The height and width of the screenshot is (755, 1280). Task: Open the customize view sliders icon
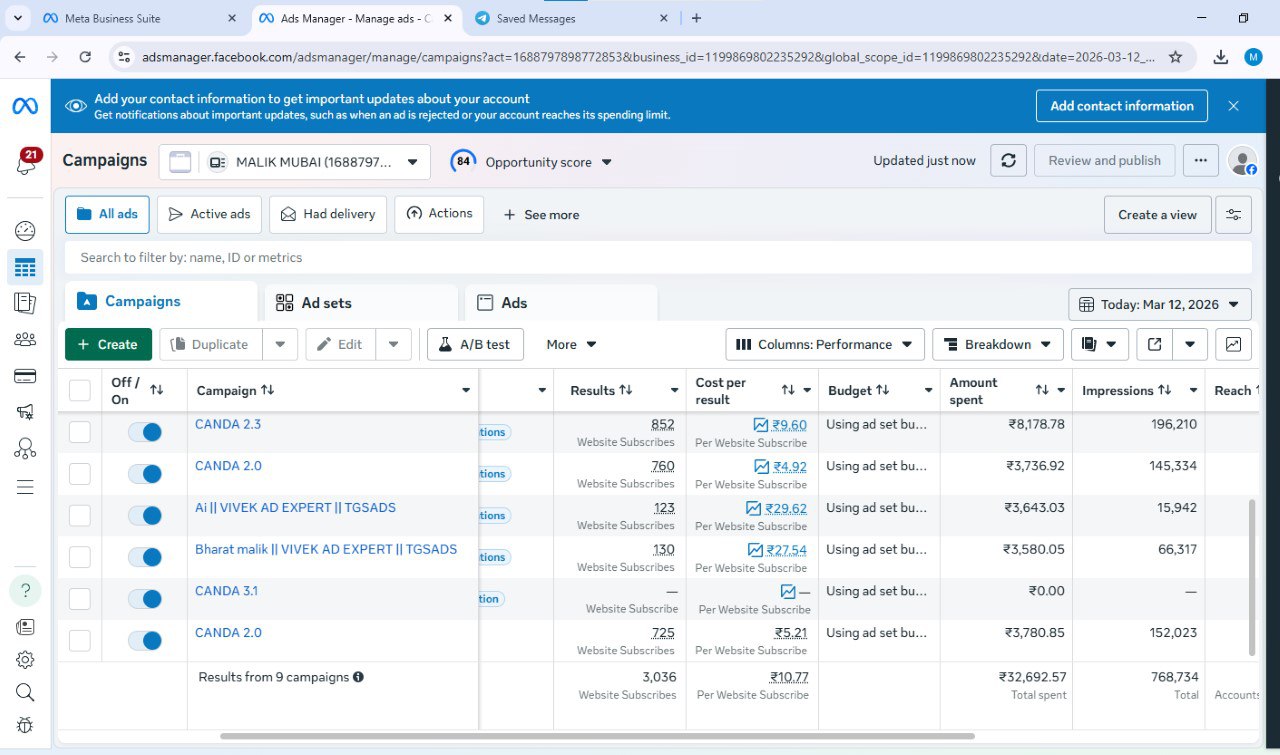click(1233, 215)
